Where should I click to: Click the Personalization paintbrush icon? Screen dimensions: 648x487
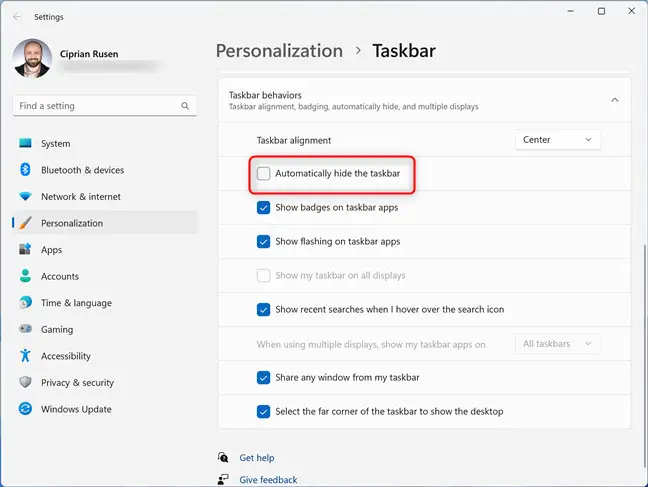[25, 223]
